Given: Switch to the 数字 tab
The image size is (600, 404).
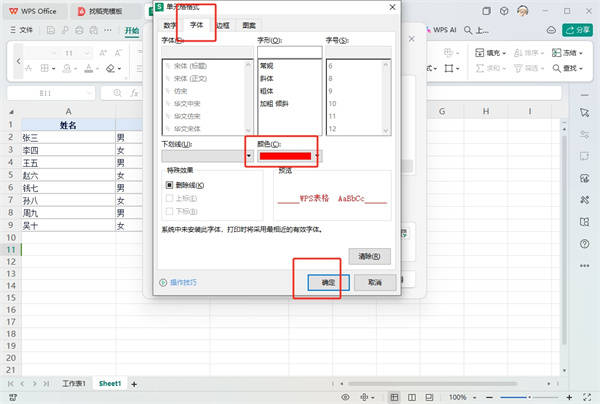Looking at the screenshot, I should 170,24.
